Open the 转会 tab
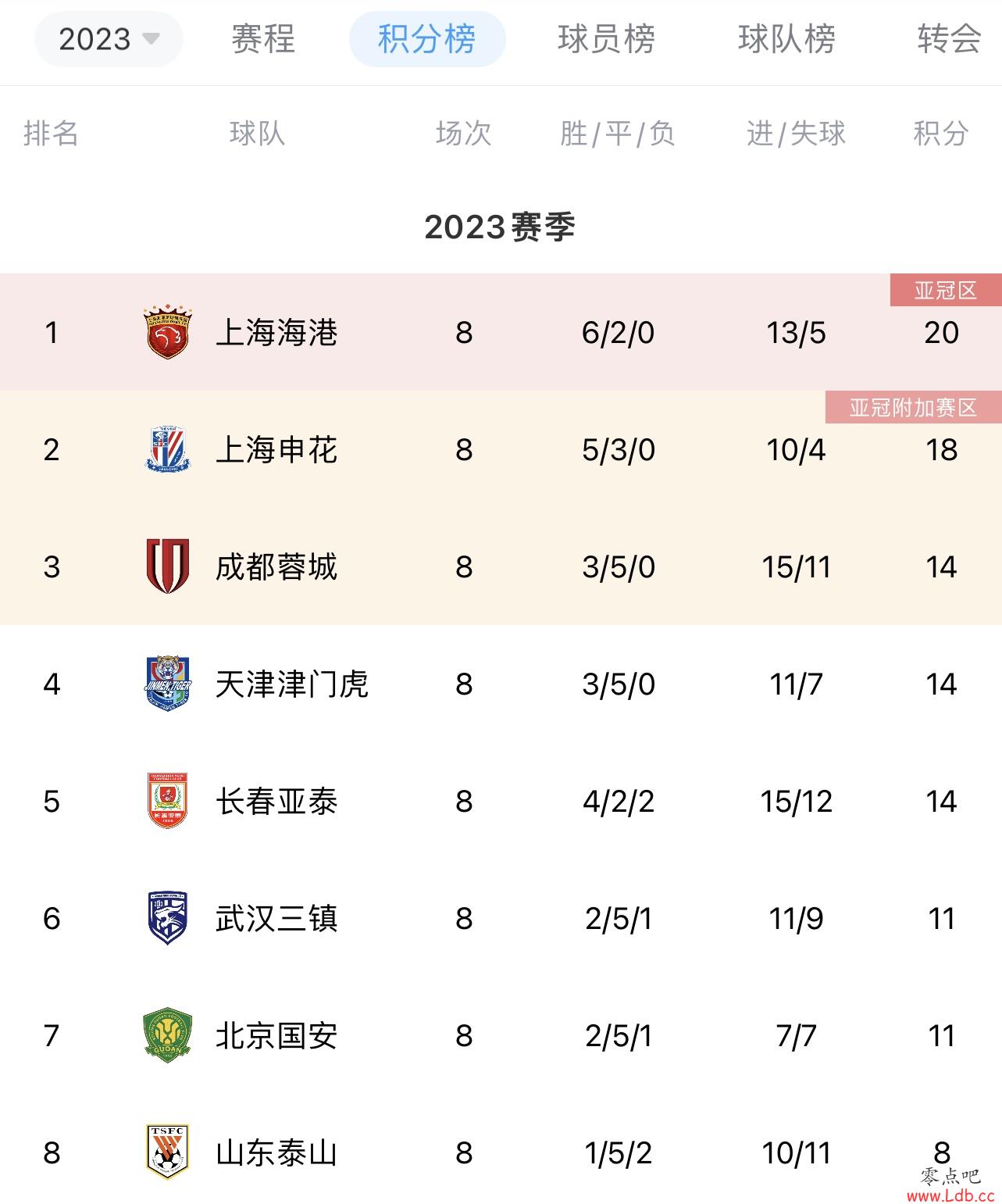Screen dimensions: 1002x1204 tap(950, 39)
